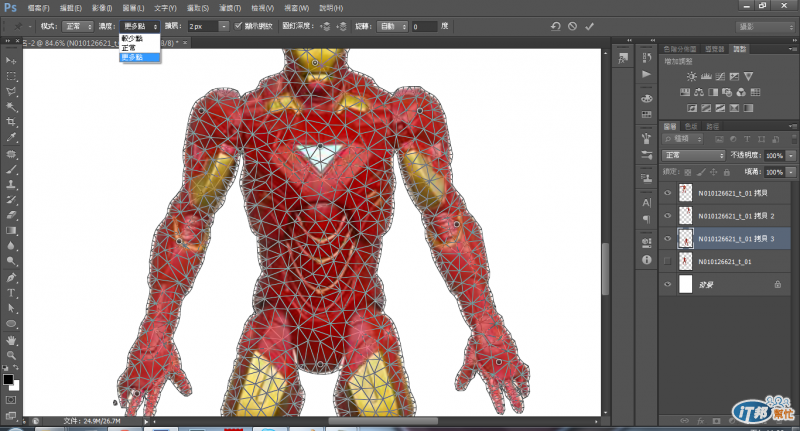Switch to the 導覽器 navigator tab
The image size is (800, 431).
(x=714, y=49)
